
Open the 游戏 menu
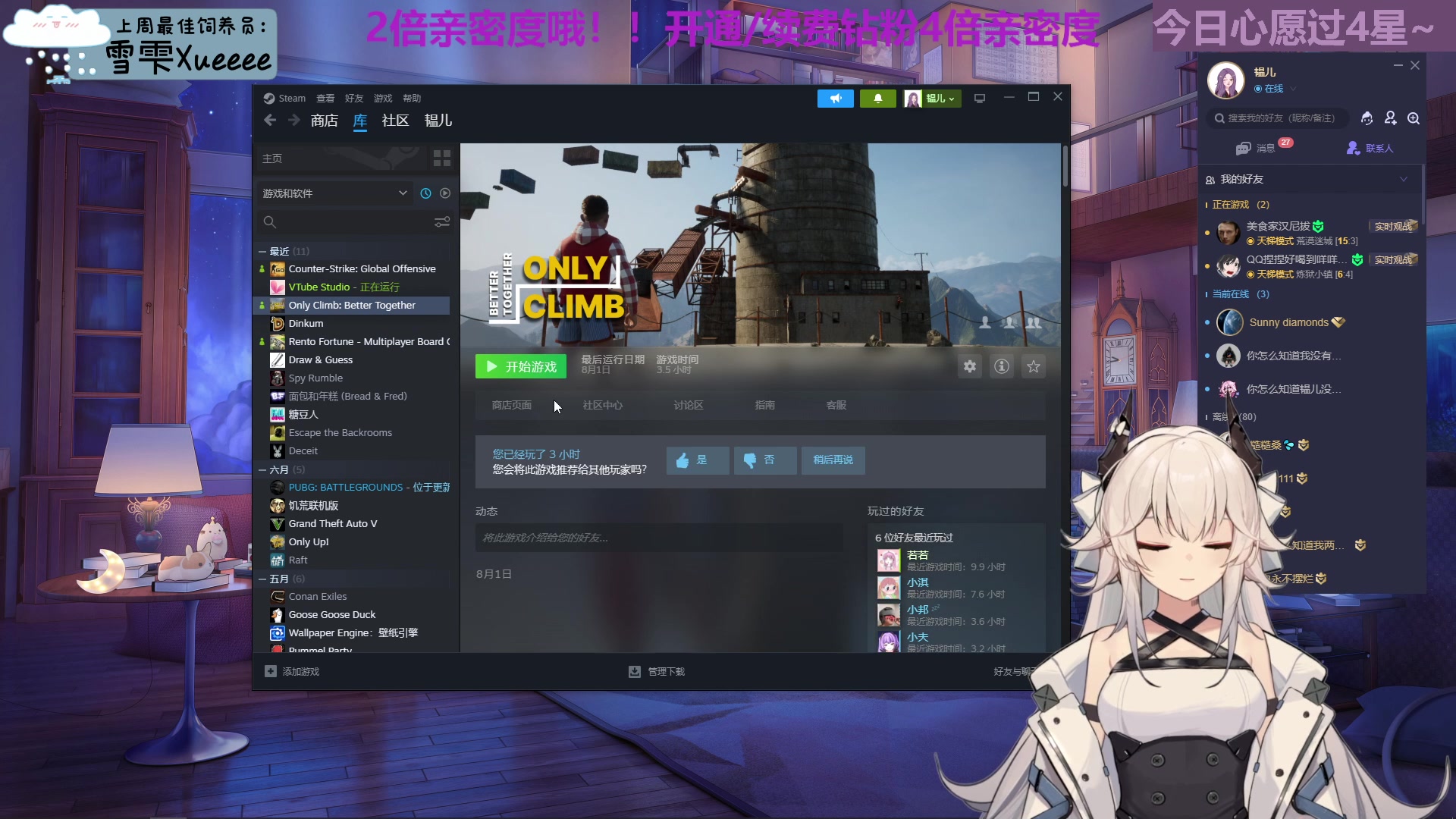(x=383, y=99)
